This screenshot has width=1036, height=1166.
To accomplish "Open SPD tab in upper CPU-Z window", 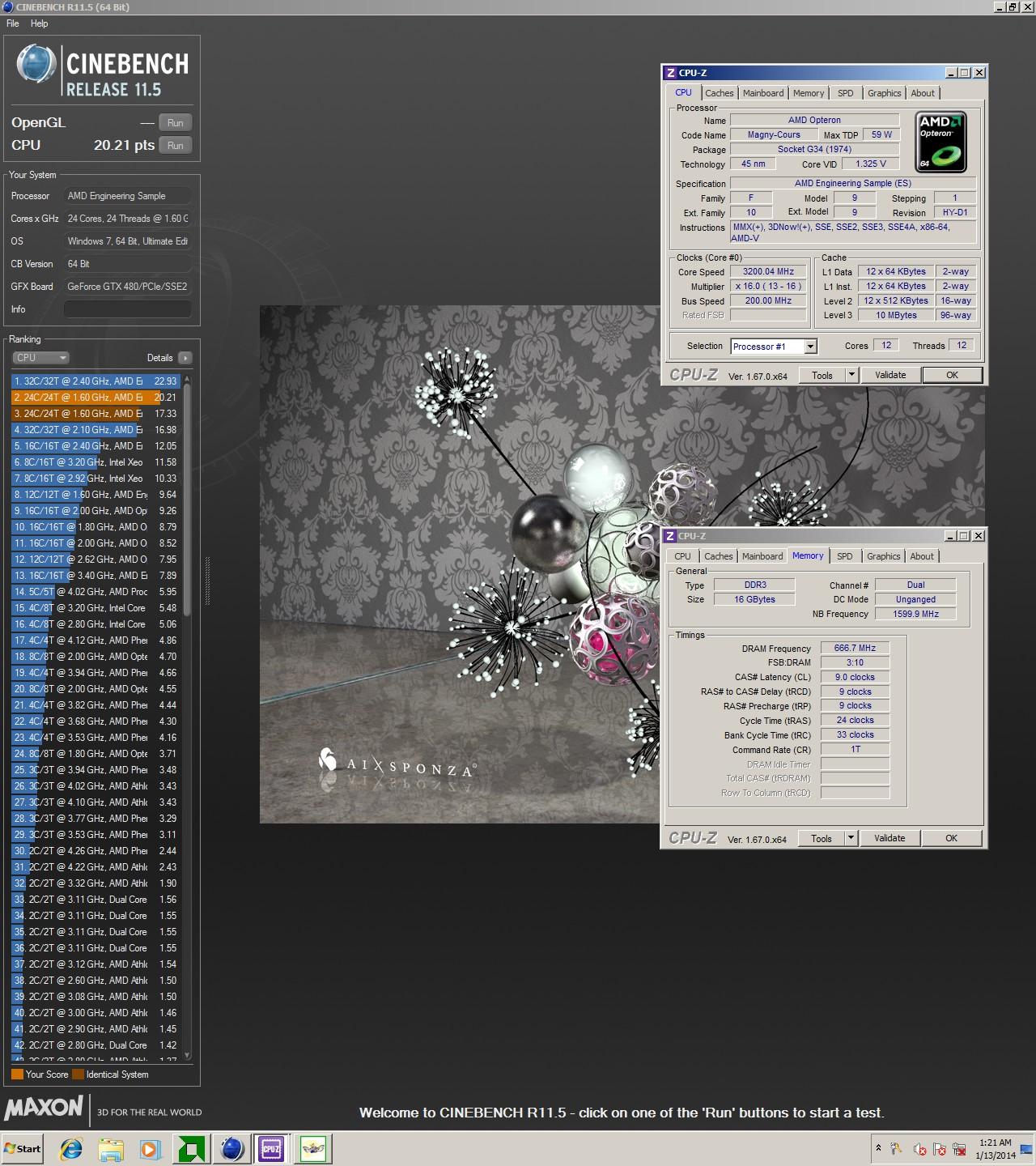I will tap(845, 93).
